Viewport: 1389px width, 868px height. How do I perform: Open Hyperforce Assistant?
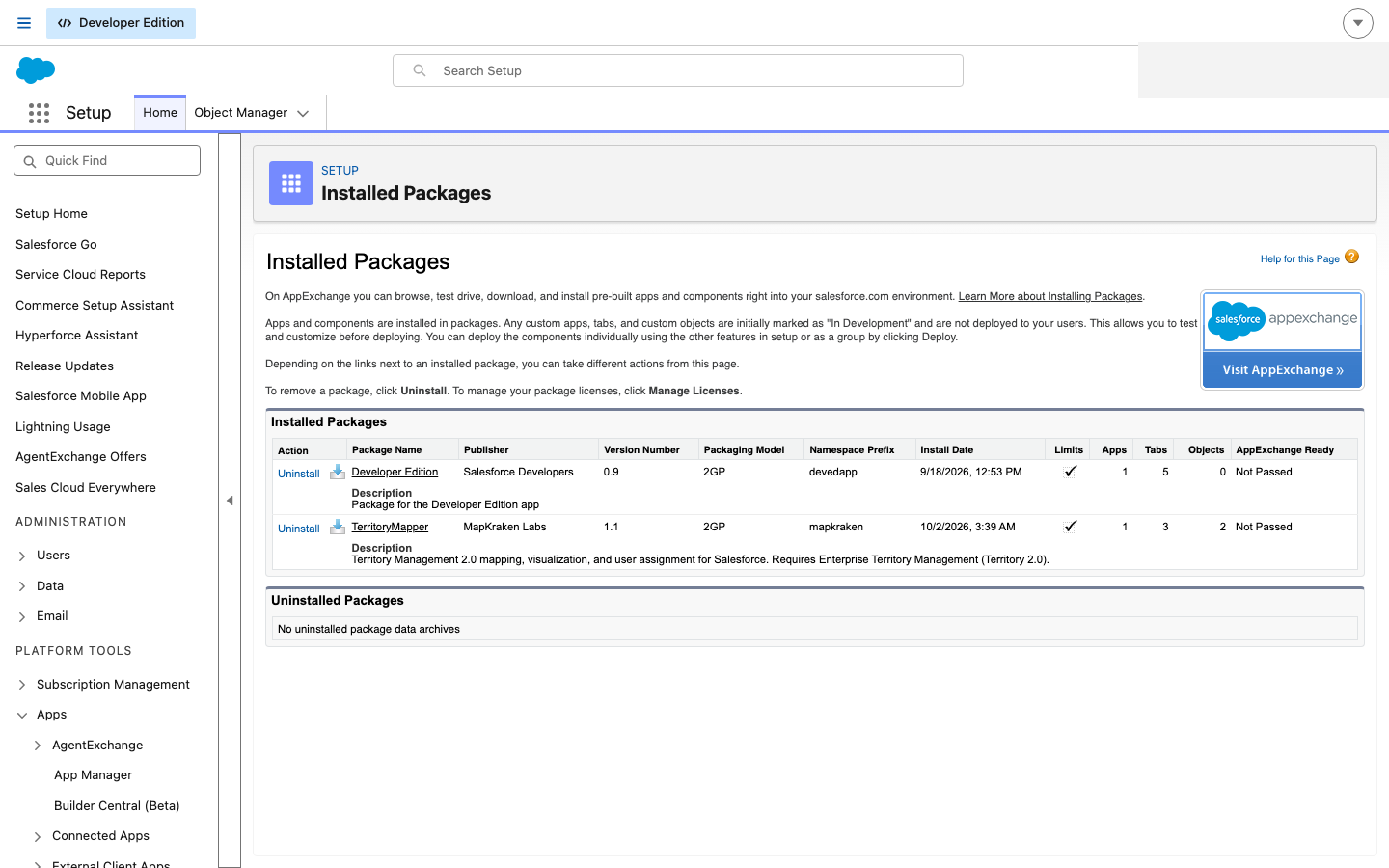tap(76, 336)
